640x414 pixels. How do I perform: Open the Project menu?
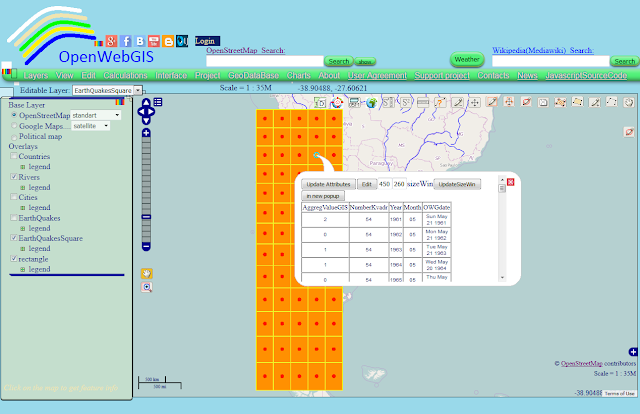tap(207, 76)
